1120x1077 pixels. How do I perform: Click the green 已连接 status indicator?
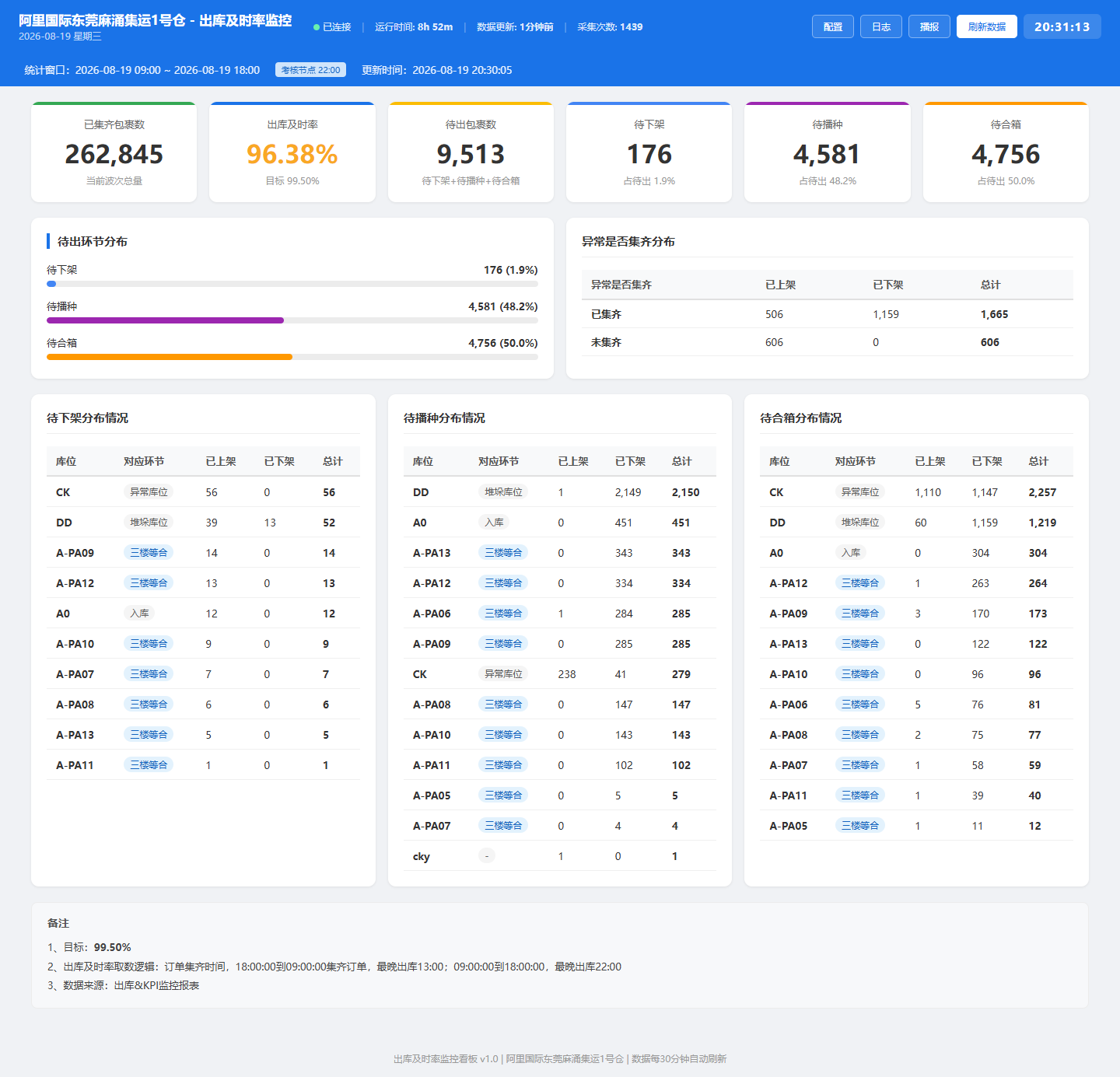tap(332, 26)
